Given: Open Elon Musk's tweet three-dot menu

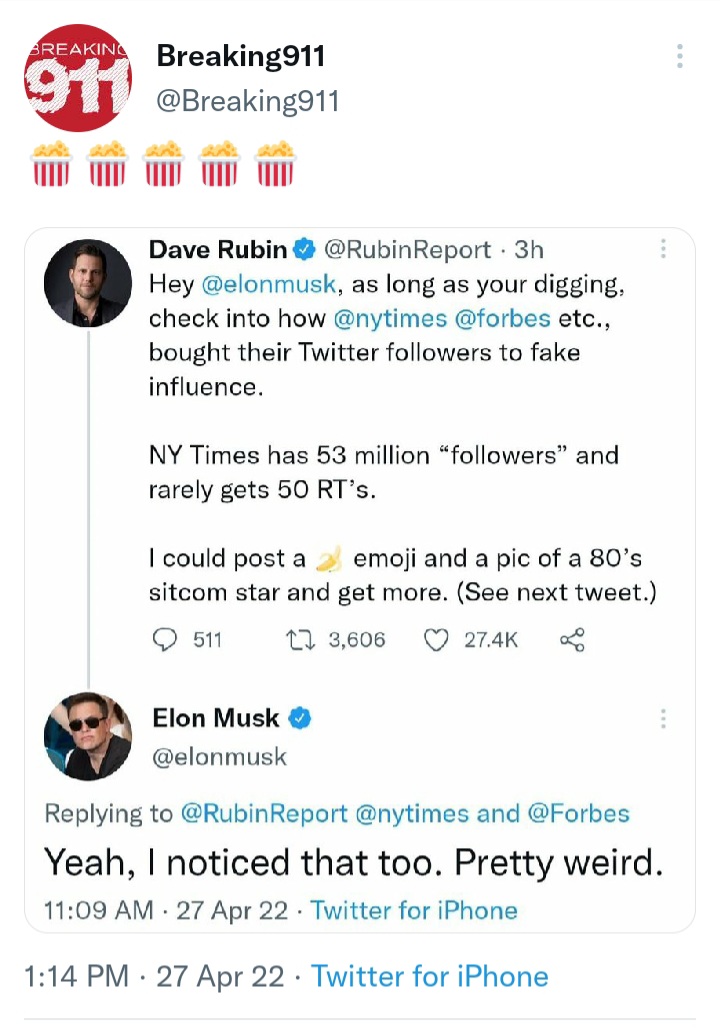Looking at the screenshot, I should point(664,719).
